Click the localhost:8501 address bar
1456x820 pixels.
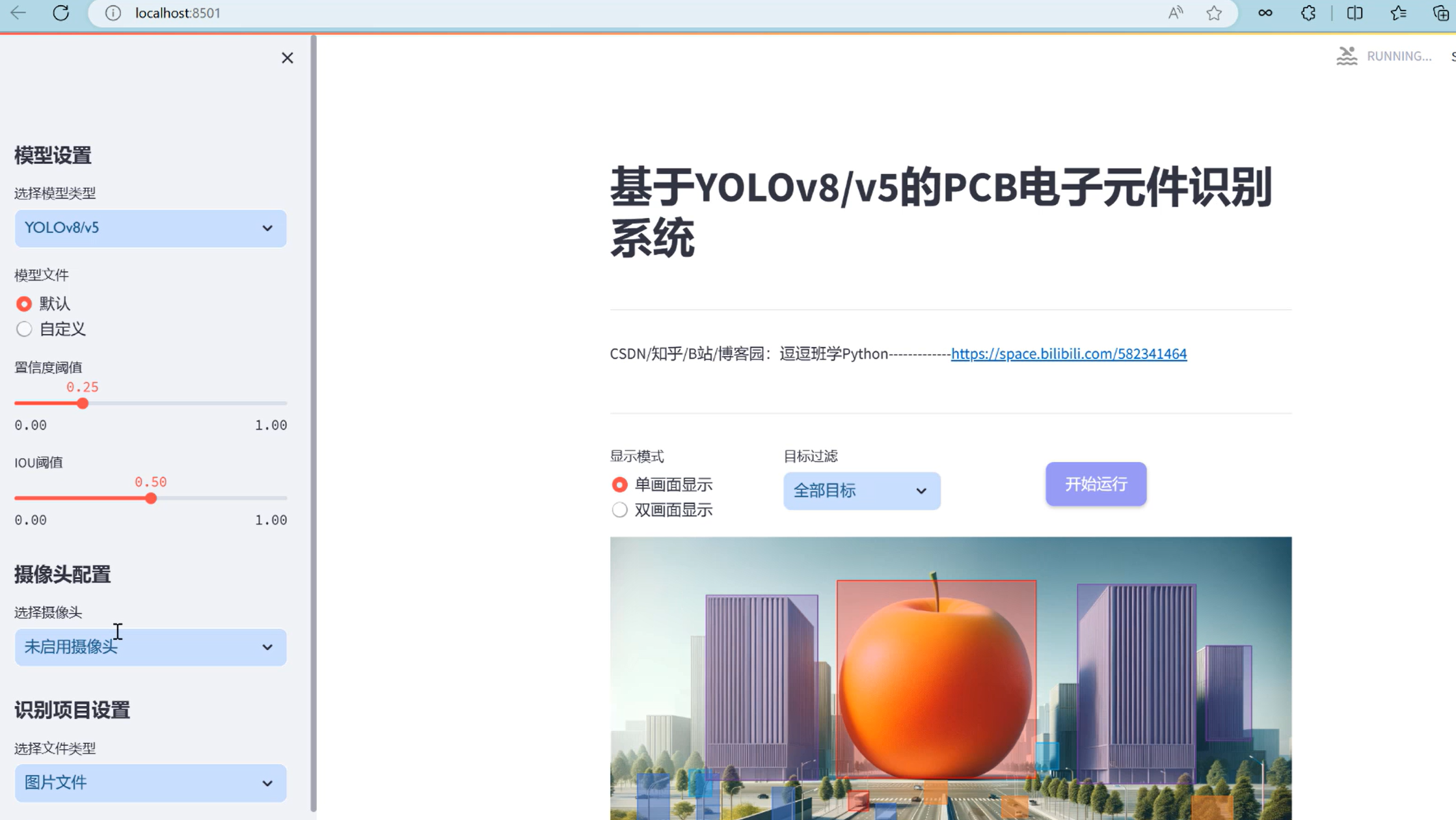[177, 12]
